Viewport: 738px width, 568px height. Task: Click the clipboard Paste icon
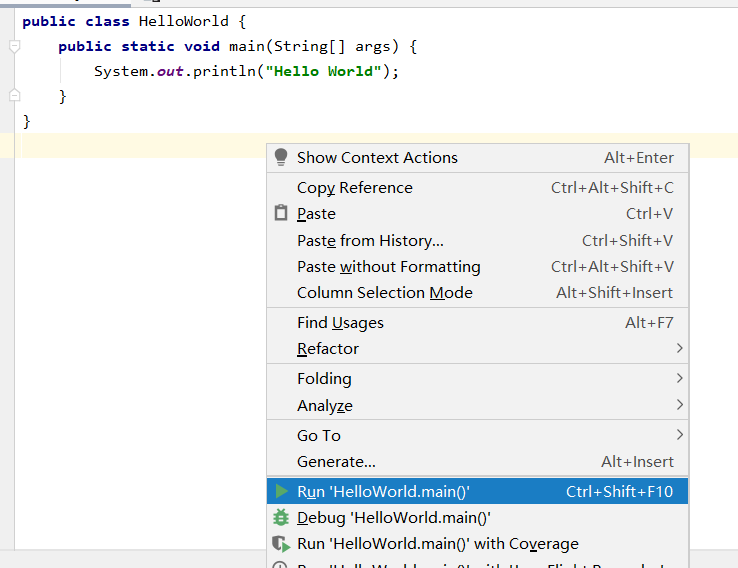point(281,213)
